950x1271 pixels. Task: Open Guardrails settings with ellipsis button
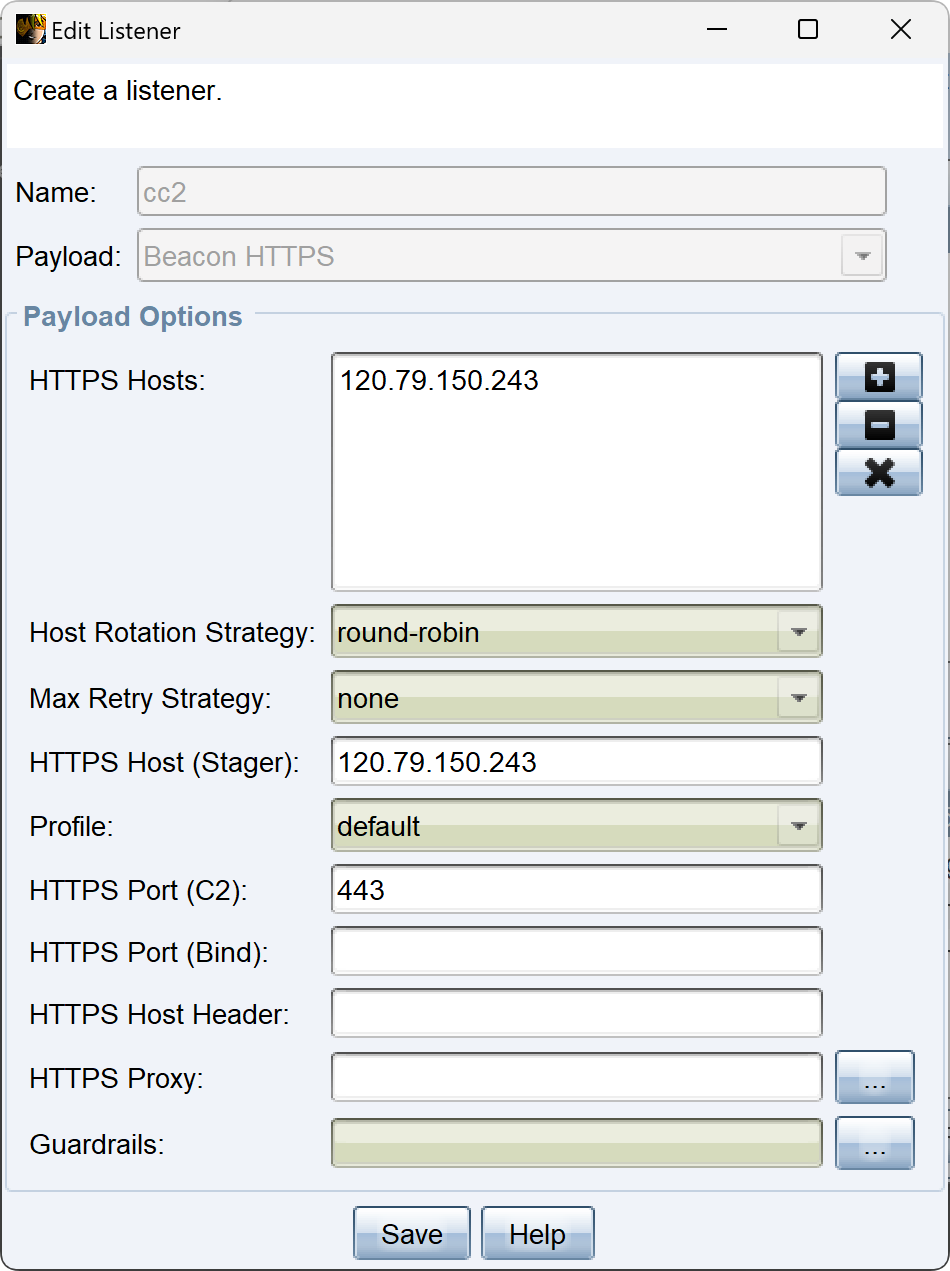(x=874, y=1143)
